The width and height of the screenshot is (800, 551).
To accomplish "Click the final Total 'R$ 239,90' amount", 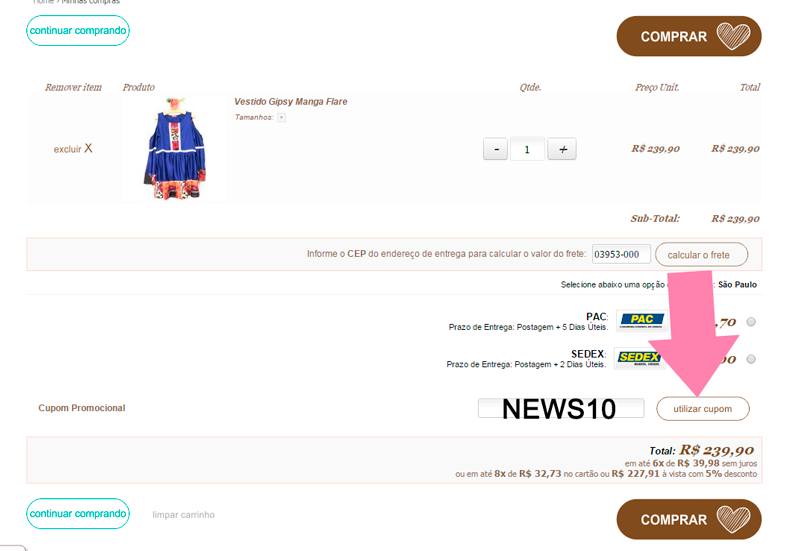I will [x=716, y=450].
